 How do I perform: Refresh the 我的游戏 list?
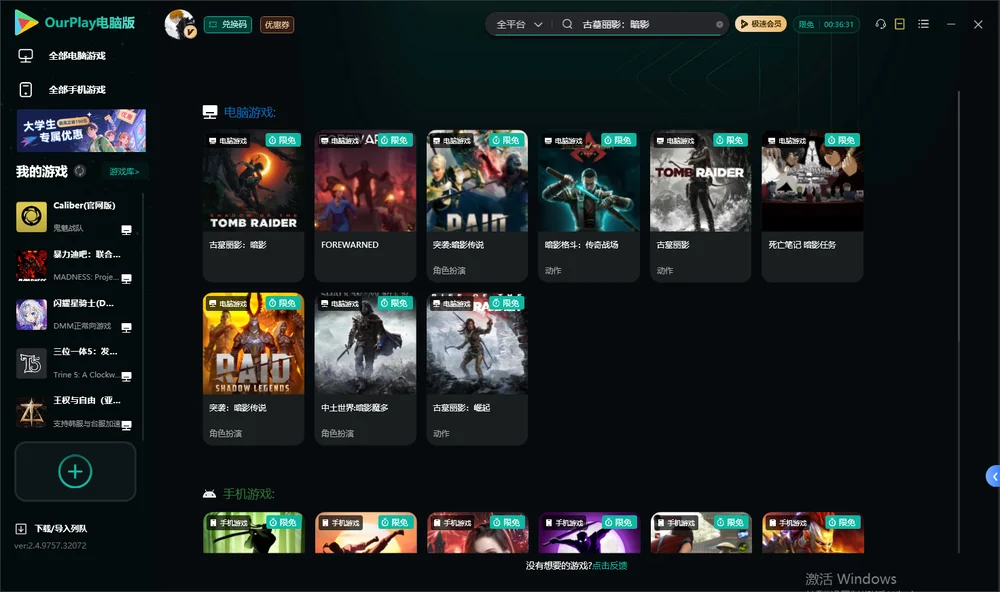click(x=80, y=171)
